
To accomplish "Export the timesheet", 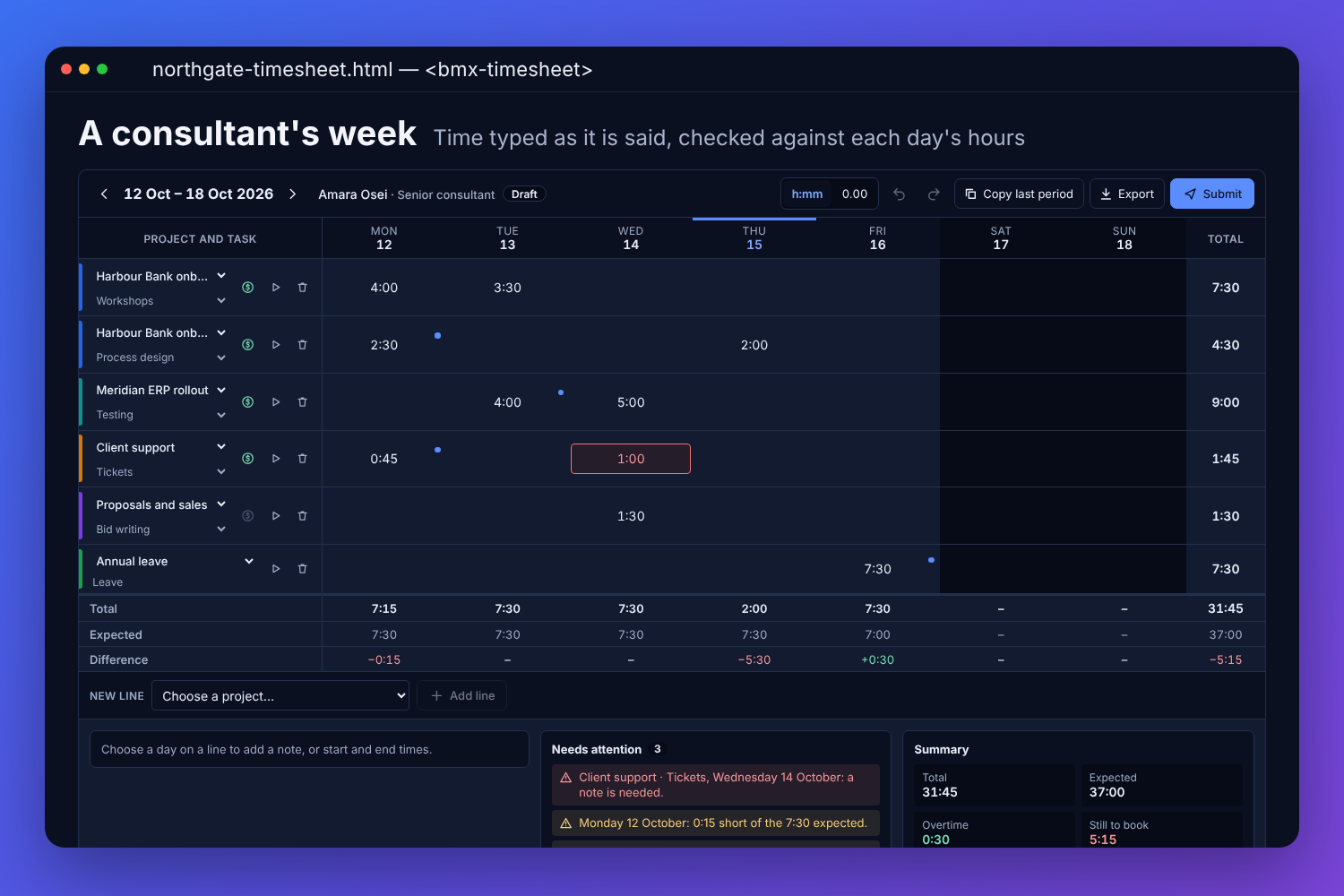I will coord(1127,194).
